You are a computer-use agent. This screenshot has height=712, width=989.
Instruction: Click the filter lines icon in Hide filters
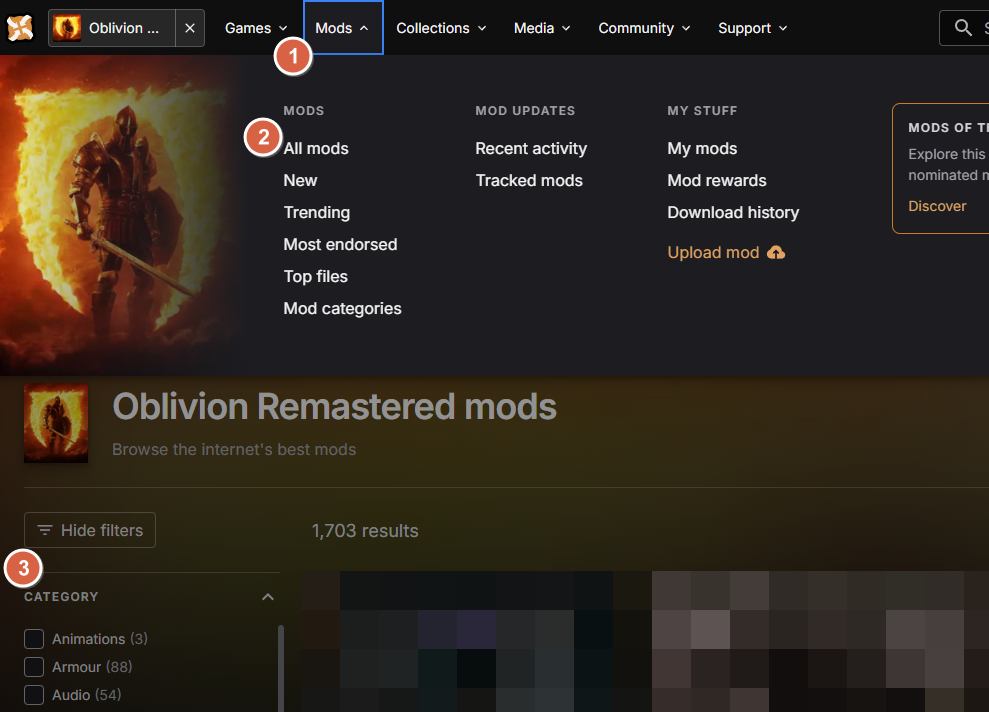click(44, 530)
